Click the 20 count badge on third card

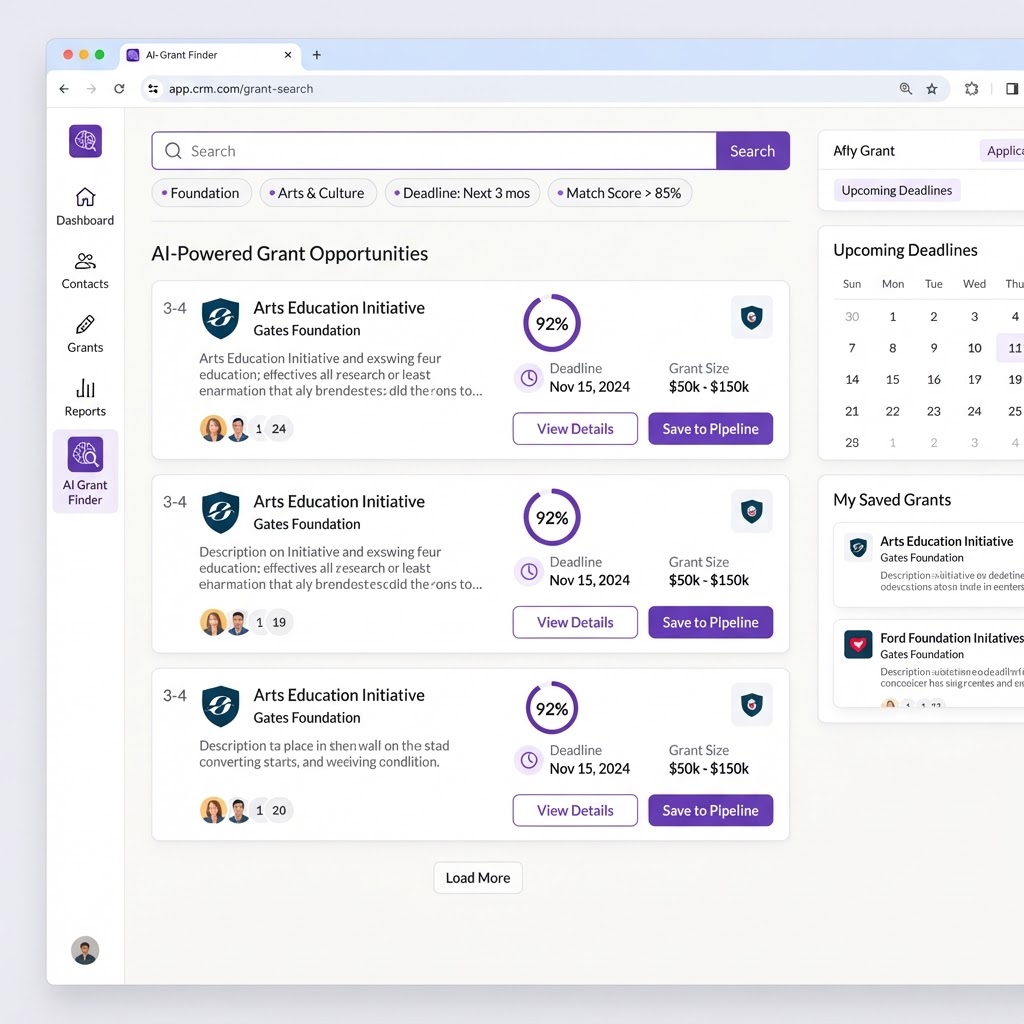coord(279,810)
